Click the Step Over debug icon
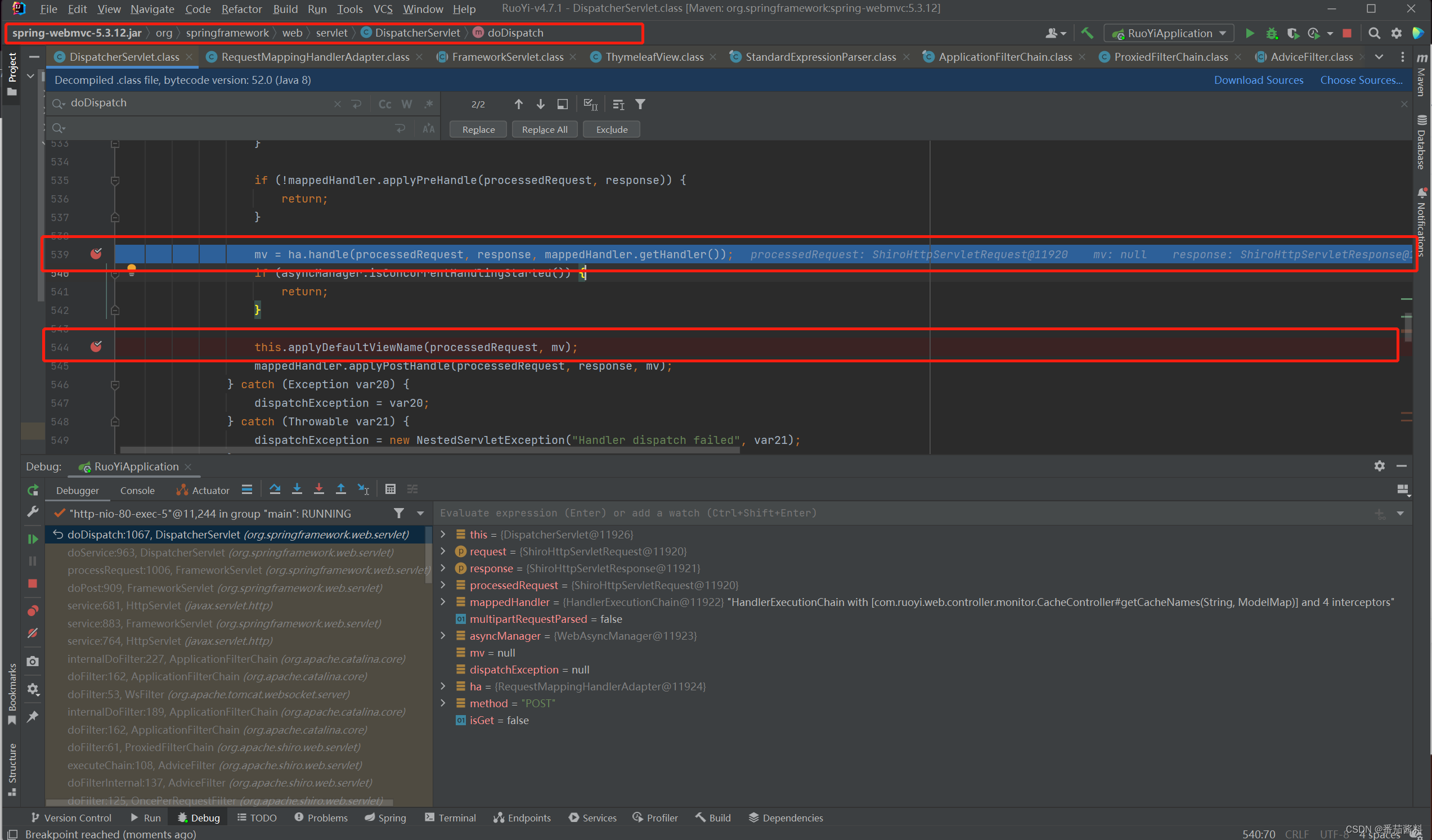Viewport: 1432px width, 840px height. click(275, 489)
